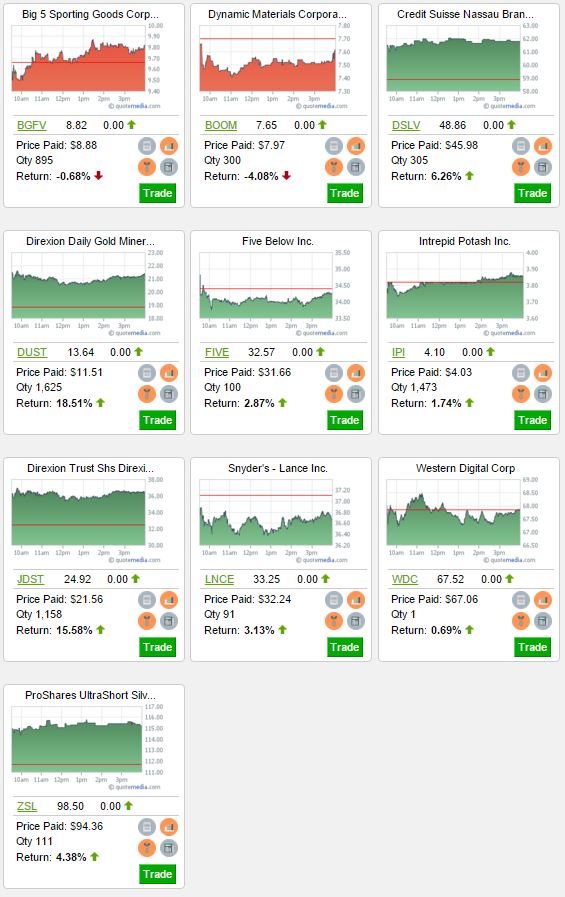Click the gray box icon in ZSL card
565x897 pixels.
point(169,848)
